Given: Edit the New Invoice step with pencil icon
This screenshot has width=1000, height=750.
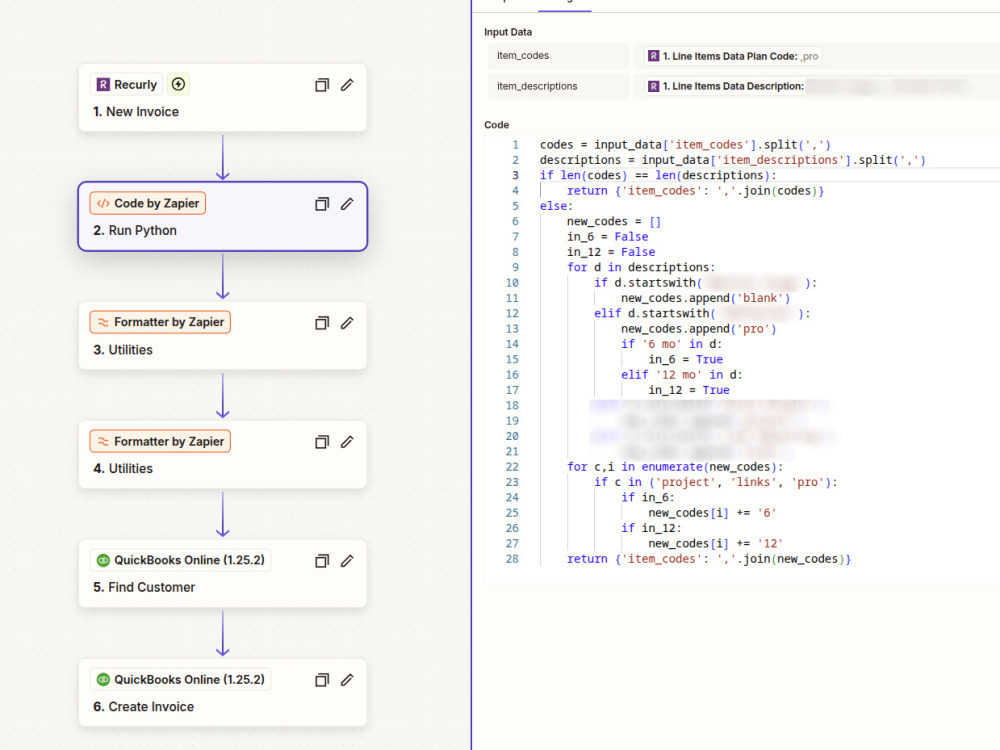Looking at the screenshot, I should point(347,85).
